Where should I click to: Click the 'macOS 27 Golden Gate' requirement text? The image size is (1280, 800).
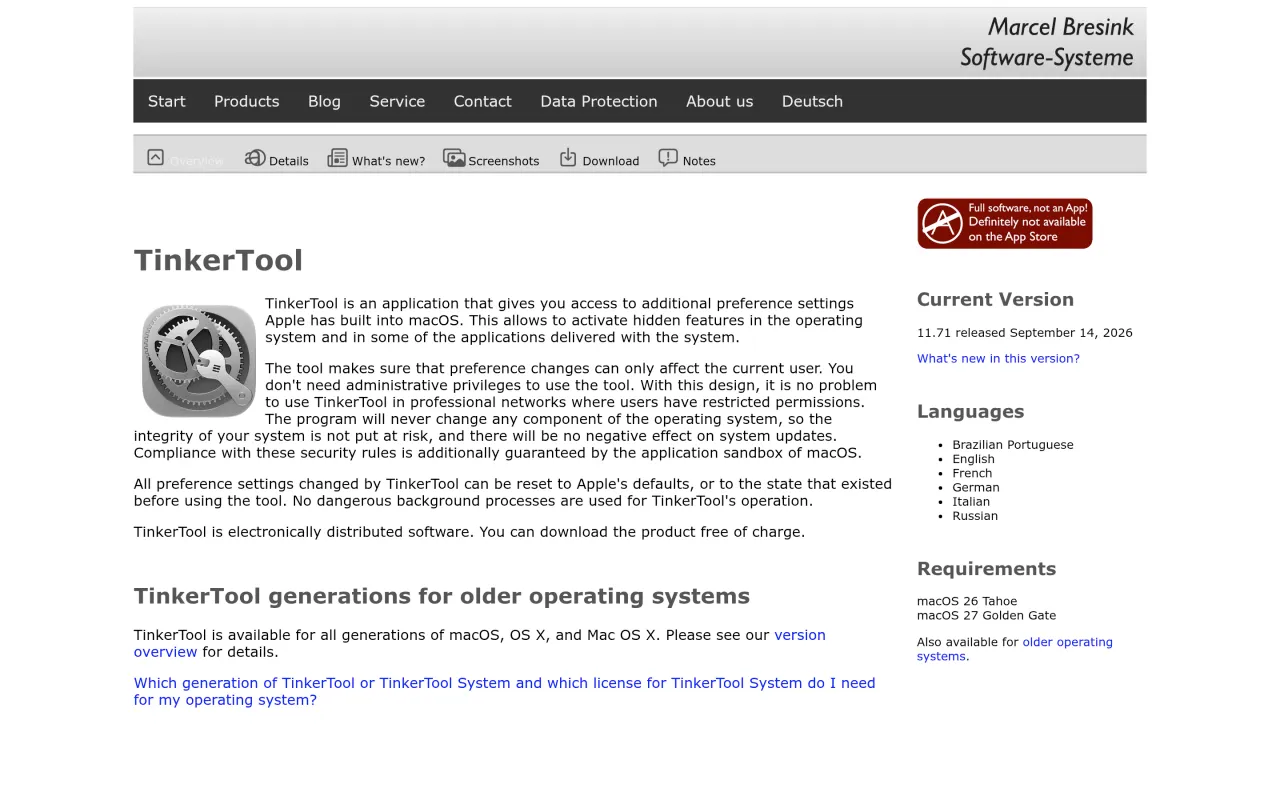(x=986, y=615)
